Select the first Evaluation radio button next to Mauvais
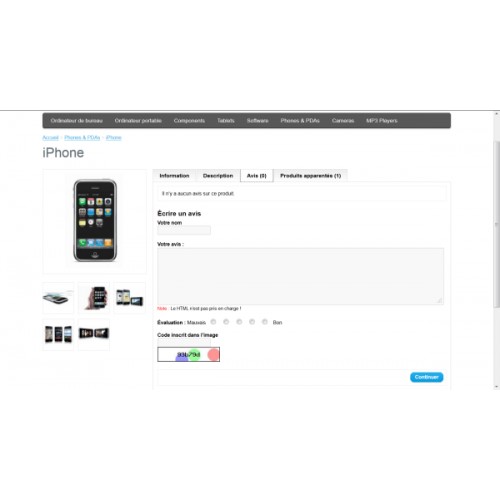 [x=213, y=322]
